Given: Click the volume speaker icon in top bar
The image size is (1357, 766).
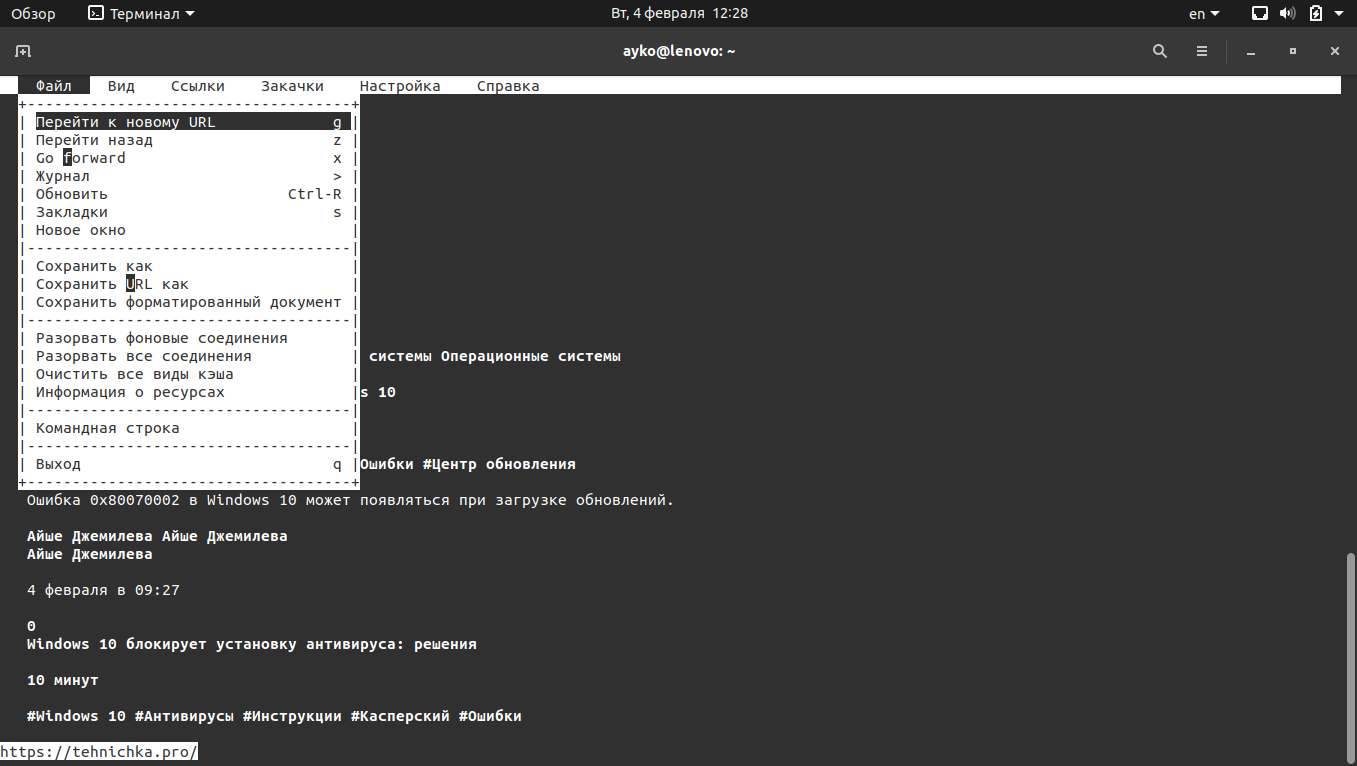Looking at the screenshot, I should click(x=1287, y=14).
